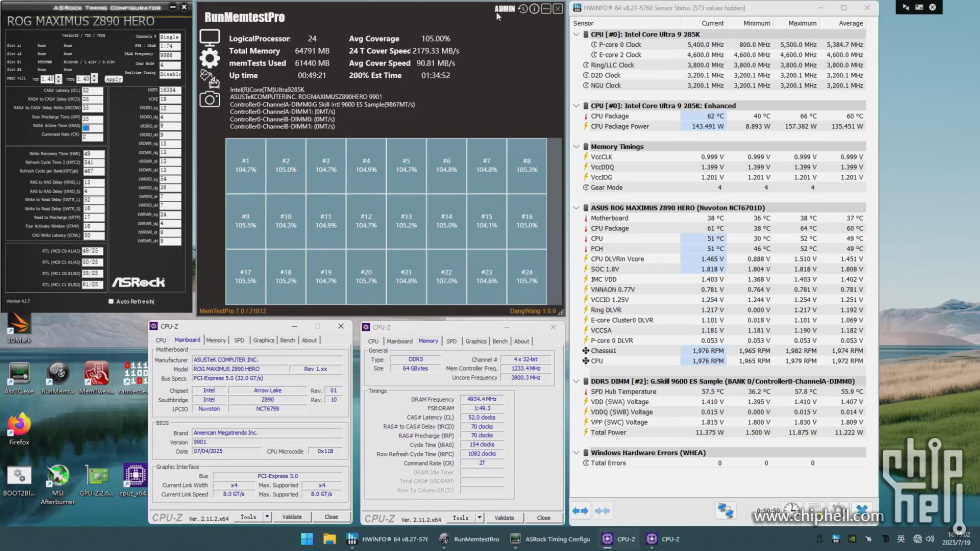This screenshot has width=980, height=551.
Task: Open the AsrTC.exe desktop shortcut
Action: (19, 378)
